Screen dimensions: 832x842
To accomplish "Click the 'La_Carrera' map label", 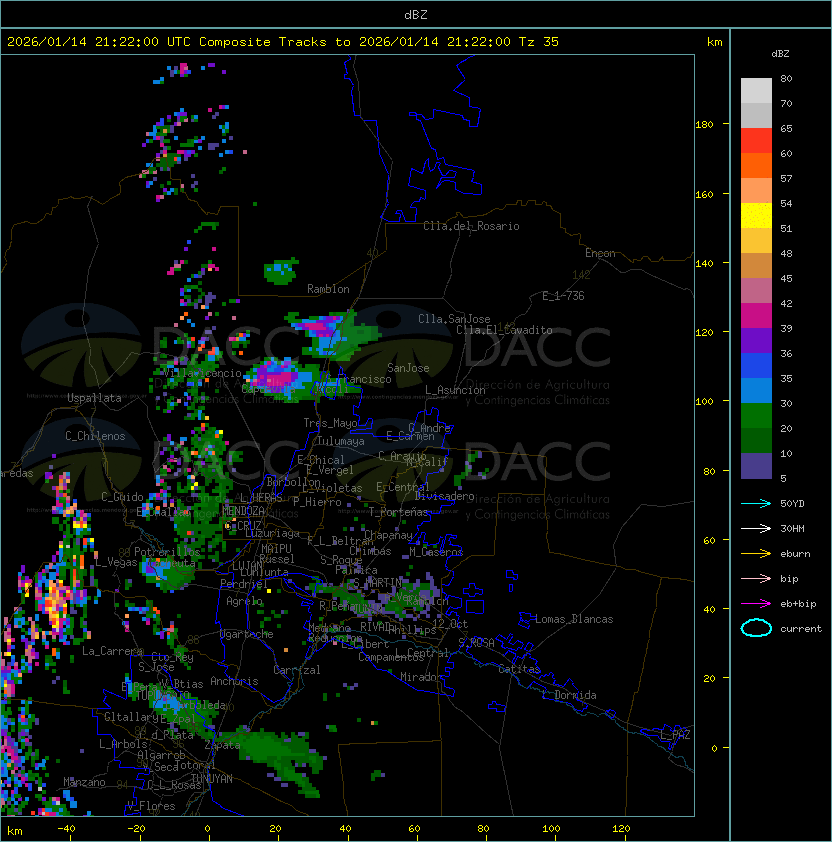I will tap(112, 651).
